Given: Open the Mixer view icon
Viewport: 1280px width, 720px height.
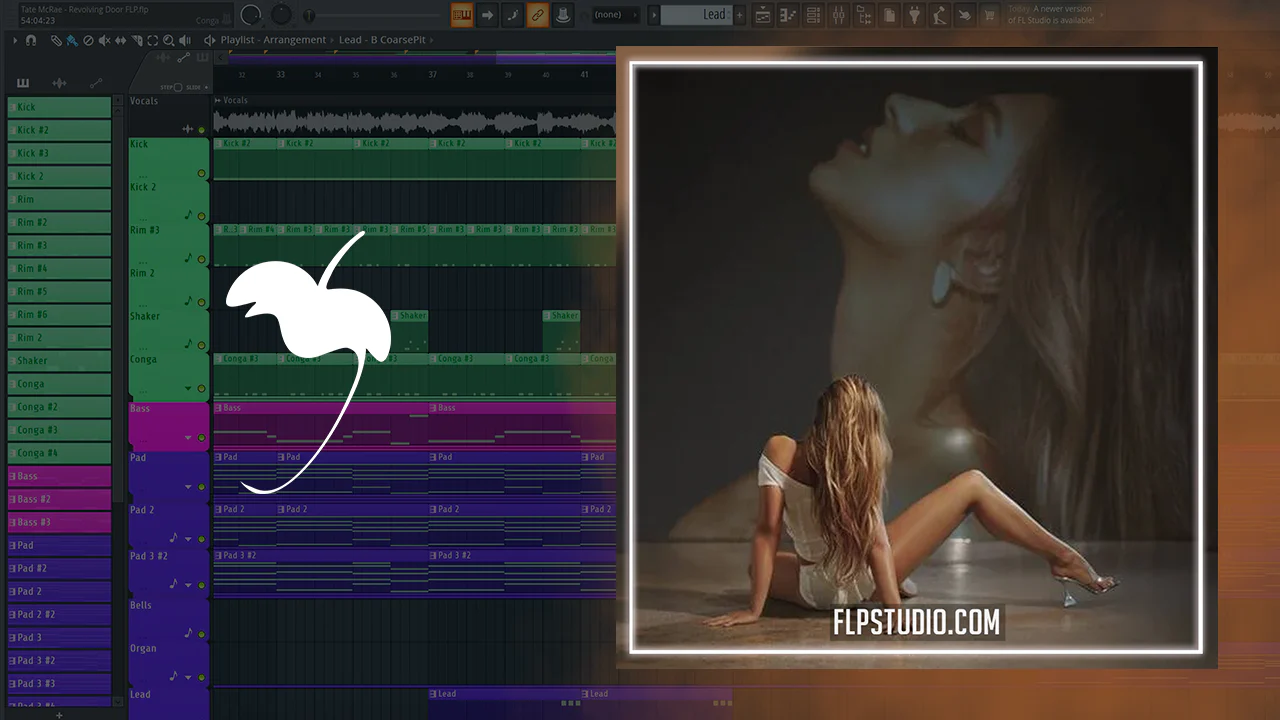Looking at the screenshot, I should coord(838,15).
